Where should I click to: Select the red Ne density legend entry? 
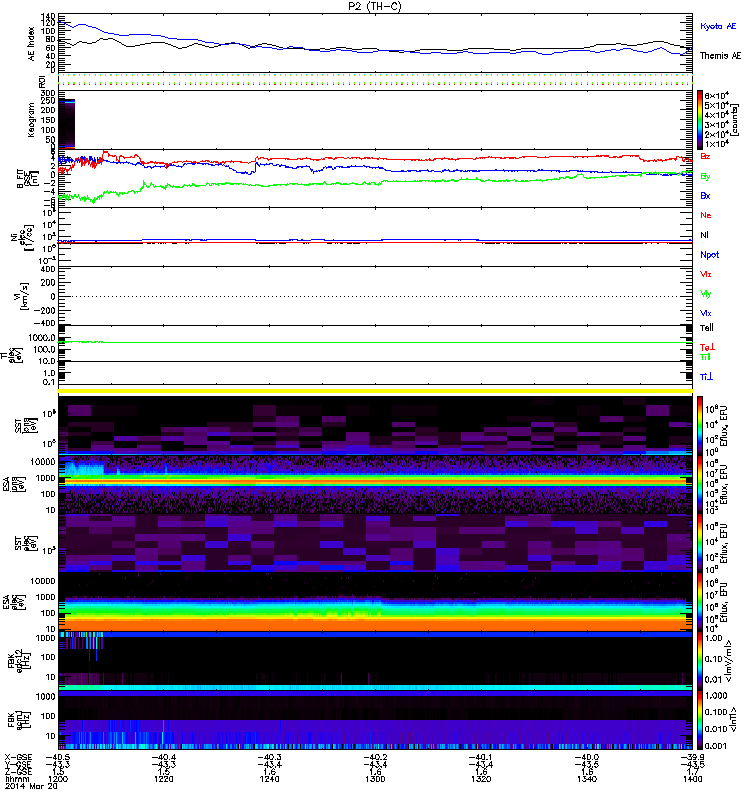point(705,215)
